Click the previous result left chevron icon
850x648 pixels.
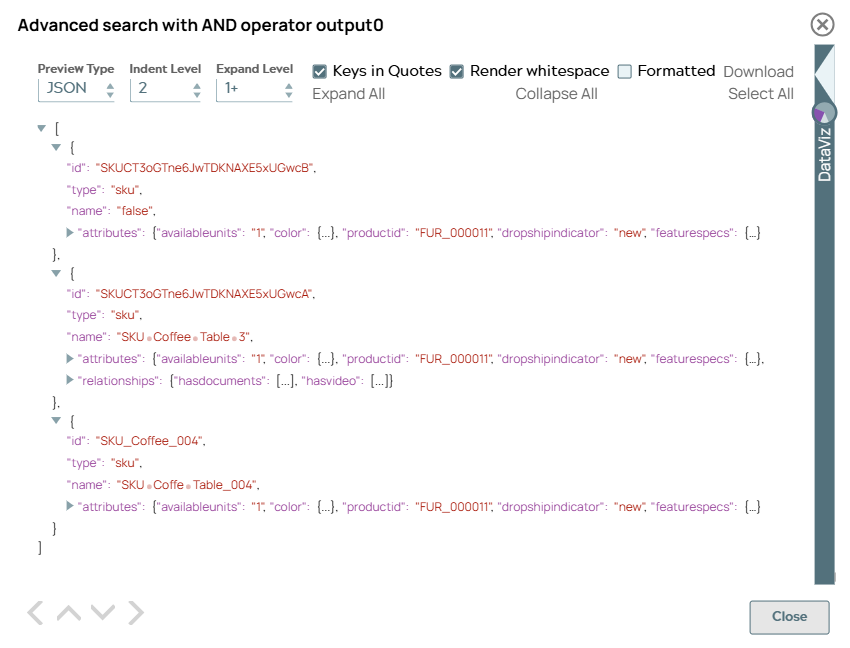[x=34, y=612]
